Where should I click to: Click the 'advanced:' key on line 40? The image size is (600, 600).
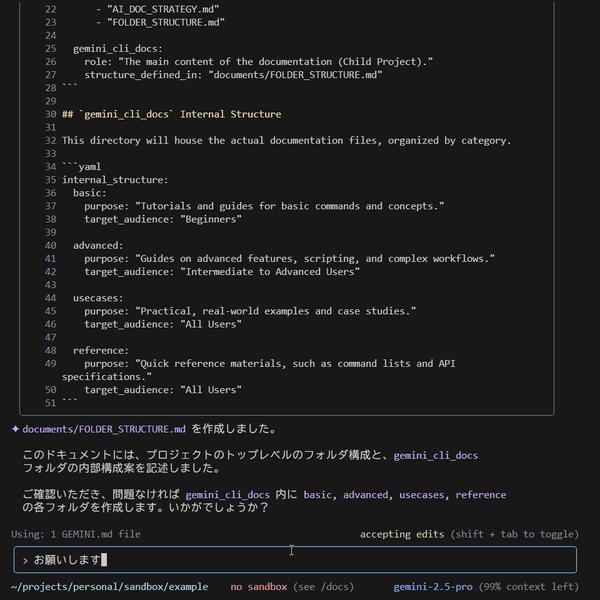[x=98, y=245]
